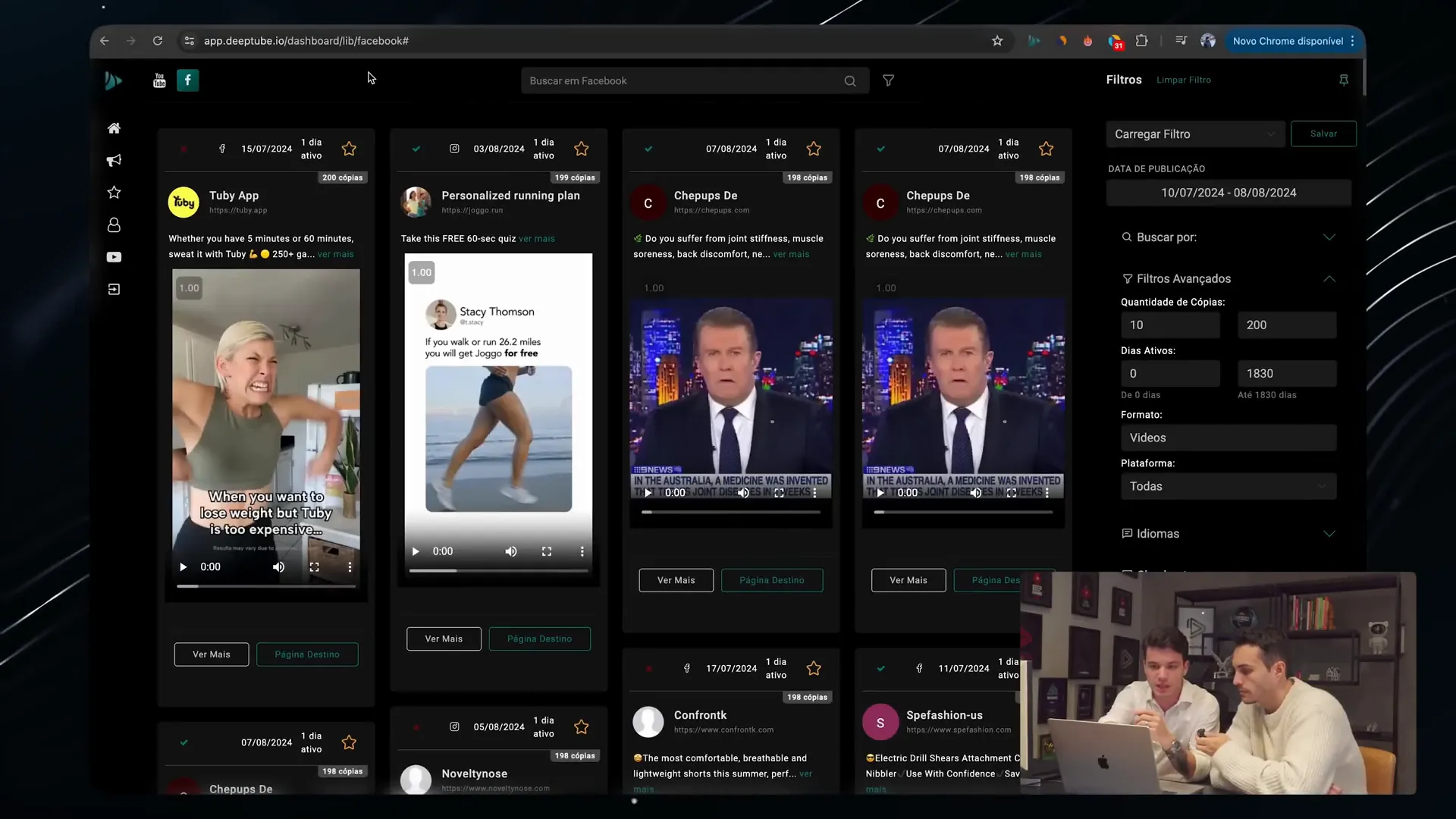The height and width of the screenshot is (819, 1456).
Task: Expand 'ver mais' in running plan description
Action: pyautogui.click(x=537, y=239)
